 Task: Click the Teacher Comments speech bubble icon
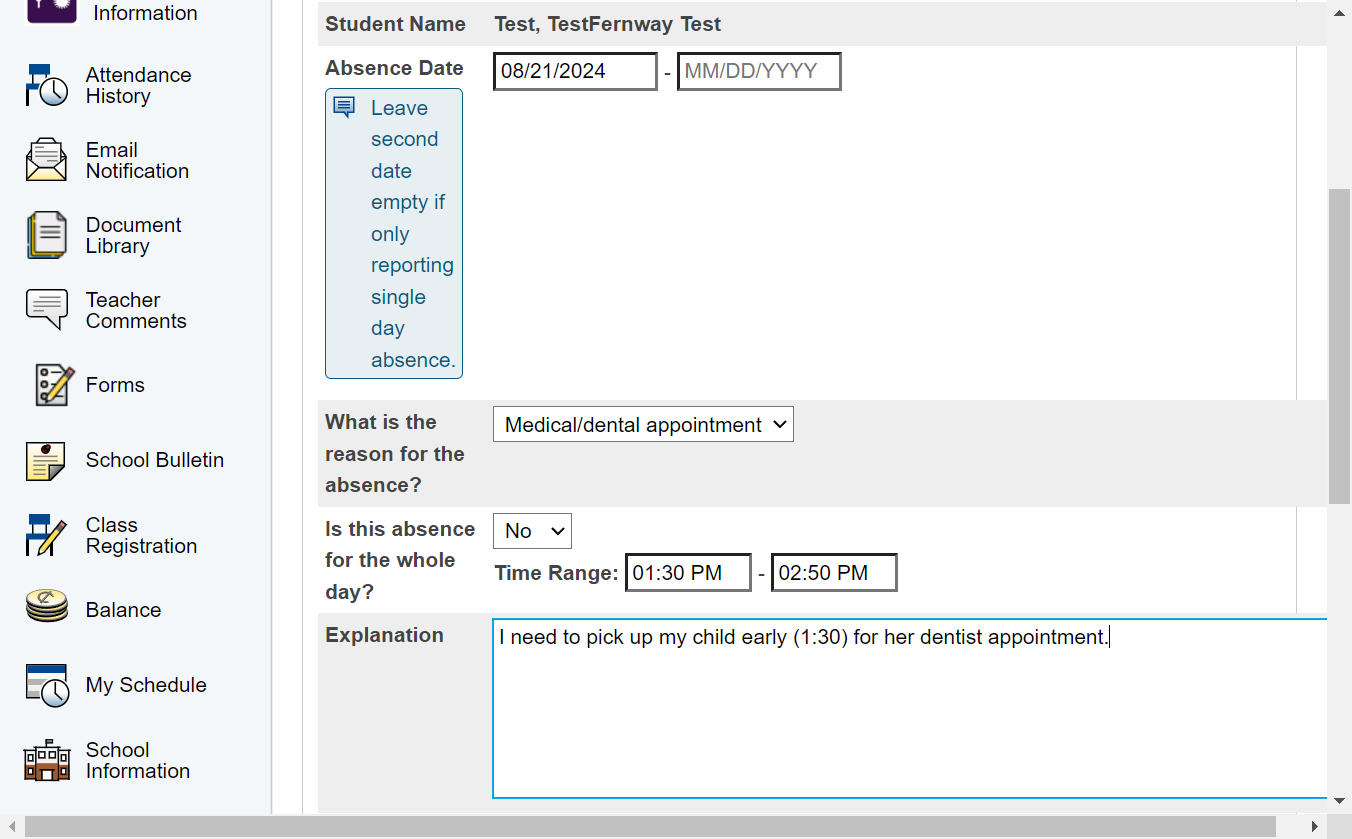pyautogui.click(x=47, y=310)
